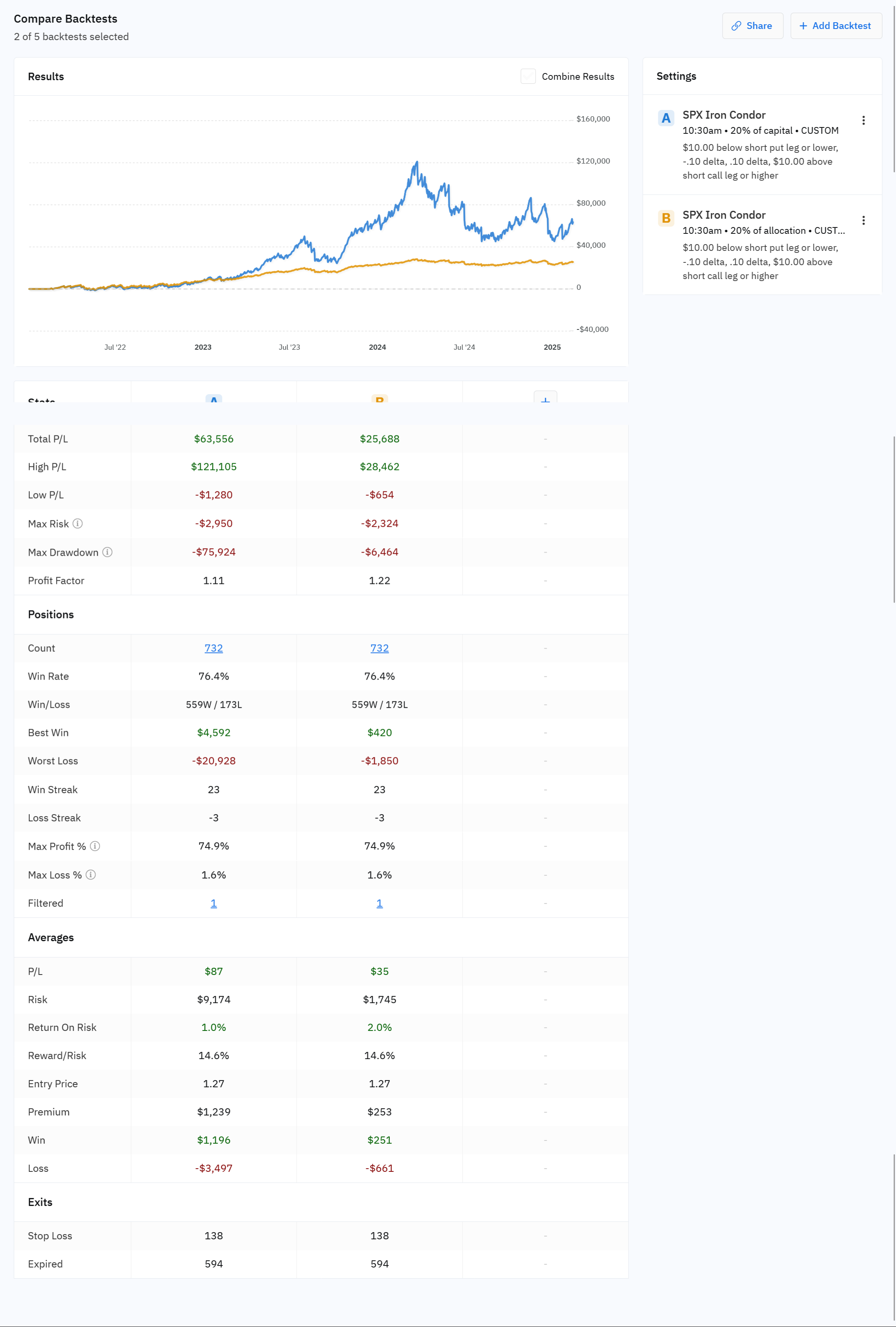
Task: Select the A column header badge in stats table
Action: tap(213, 400)
